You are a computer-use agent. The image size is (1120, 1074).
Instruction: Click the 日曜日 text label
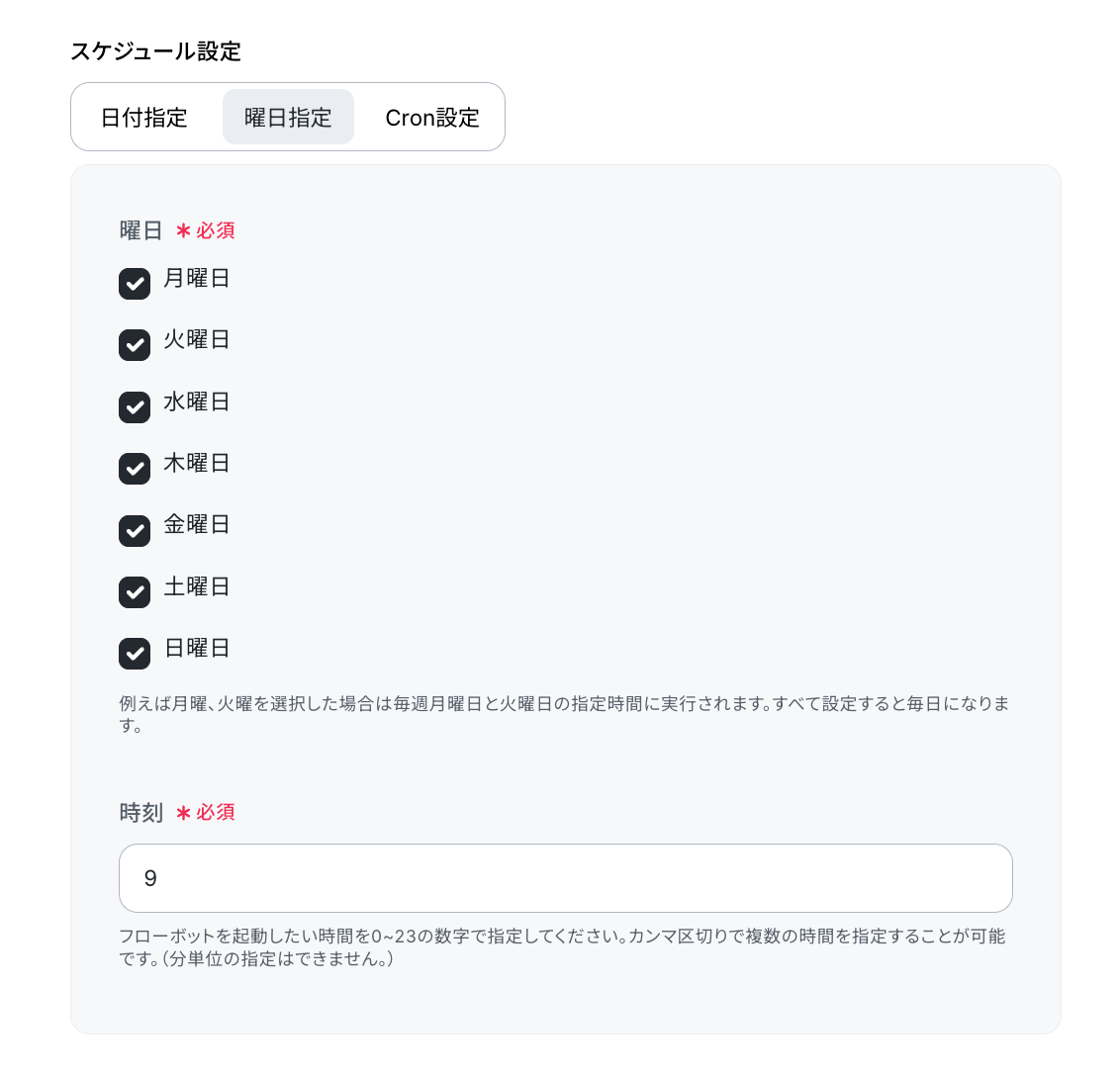197,648
